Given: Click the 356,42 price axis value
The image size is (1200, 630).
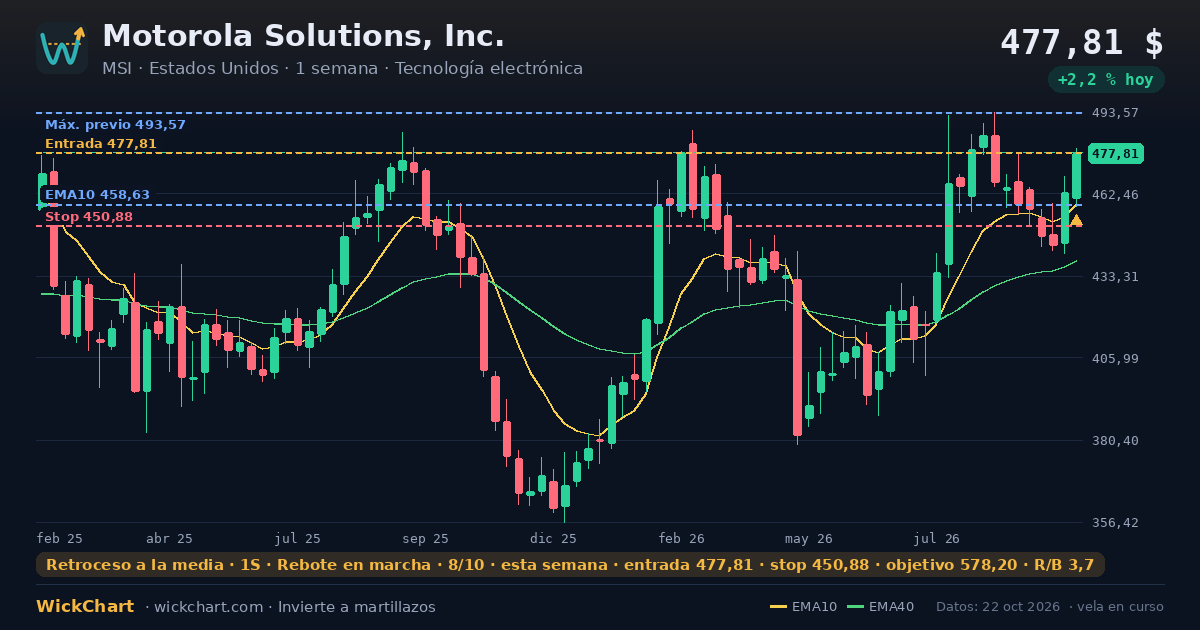Looking at the screenshot, I should (x=1116, y=522).
